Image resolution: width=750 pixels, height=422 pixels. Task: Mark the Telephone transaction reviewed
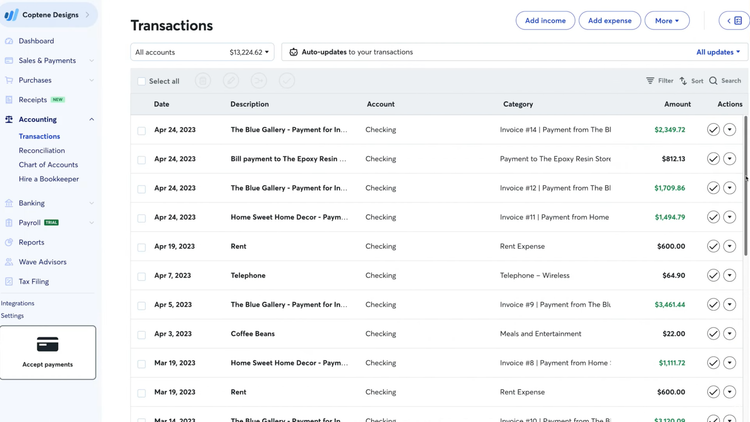click(713, 276)
